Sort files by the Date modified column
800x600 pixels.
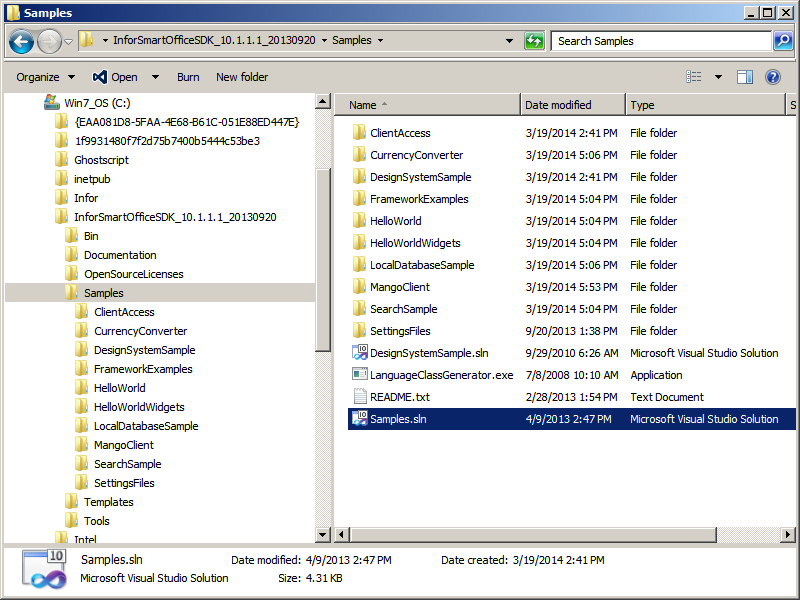click(558, 105)
